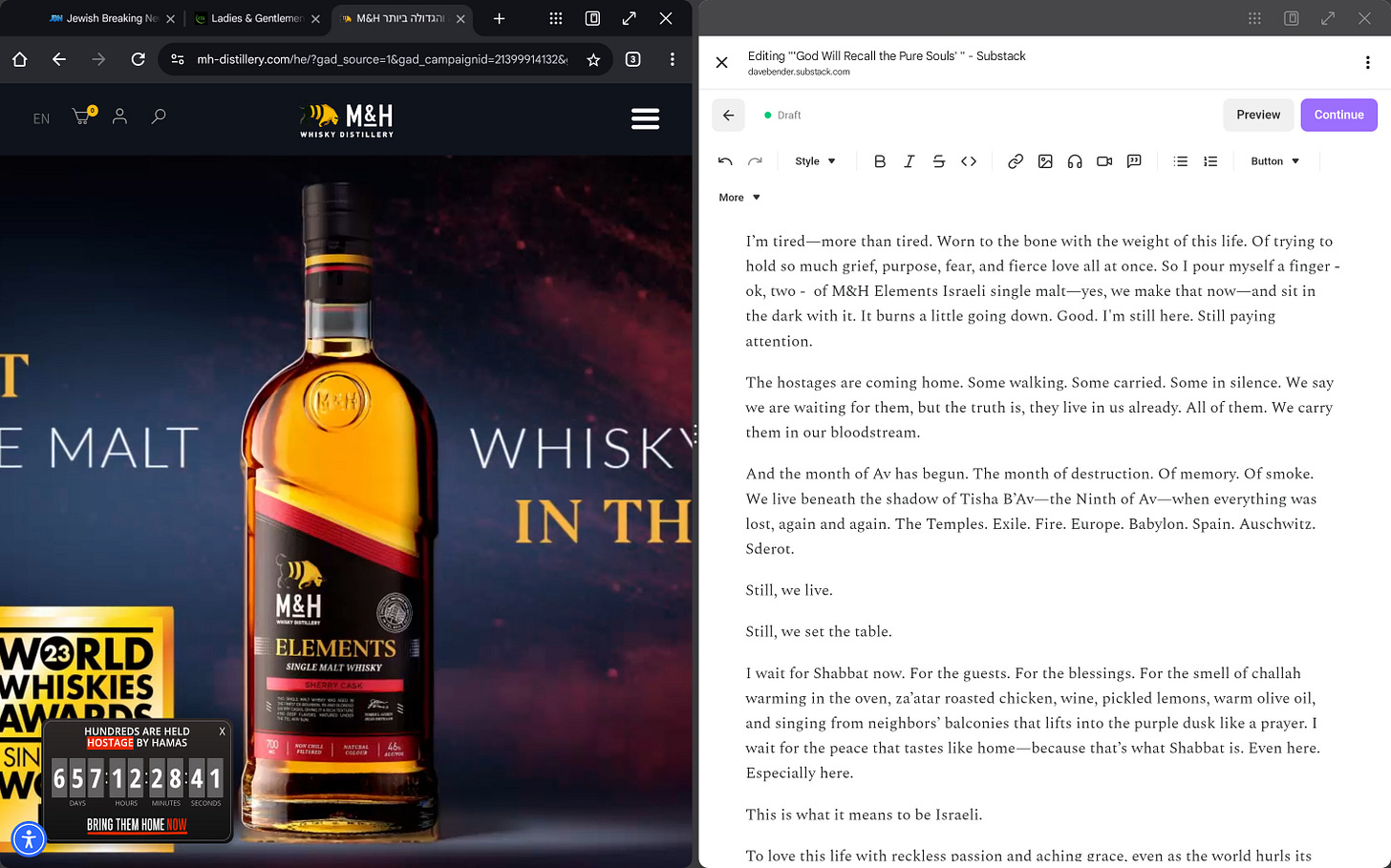Click the Draft status indicator
Screen dimensions: 1391x868
pos(782,115)
